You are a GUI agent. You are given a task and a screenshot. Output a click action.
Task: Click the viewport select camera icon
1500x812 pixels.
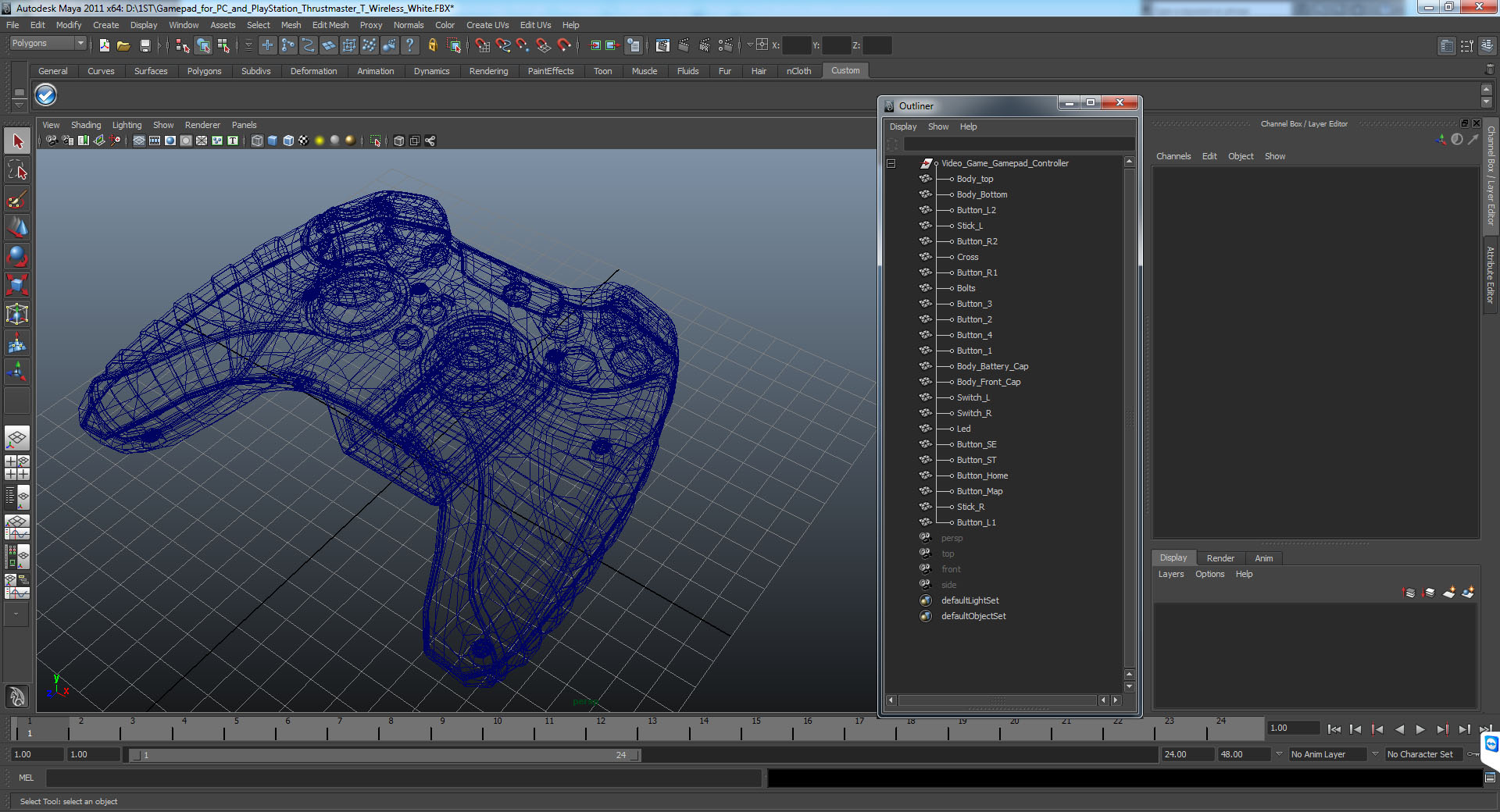tap(52, 141)
